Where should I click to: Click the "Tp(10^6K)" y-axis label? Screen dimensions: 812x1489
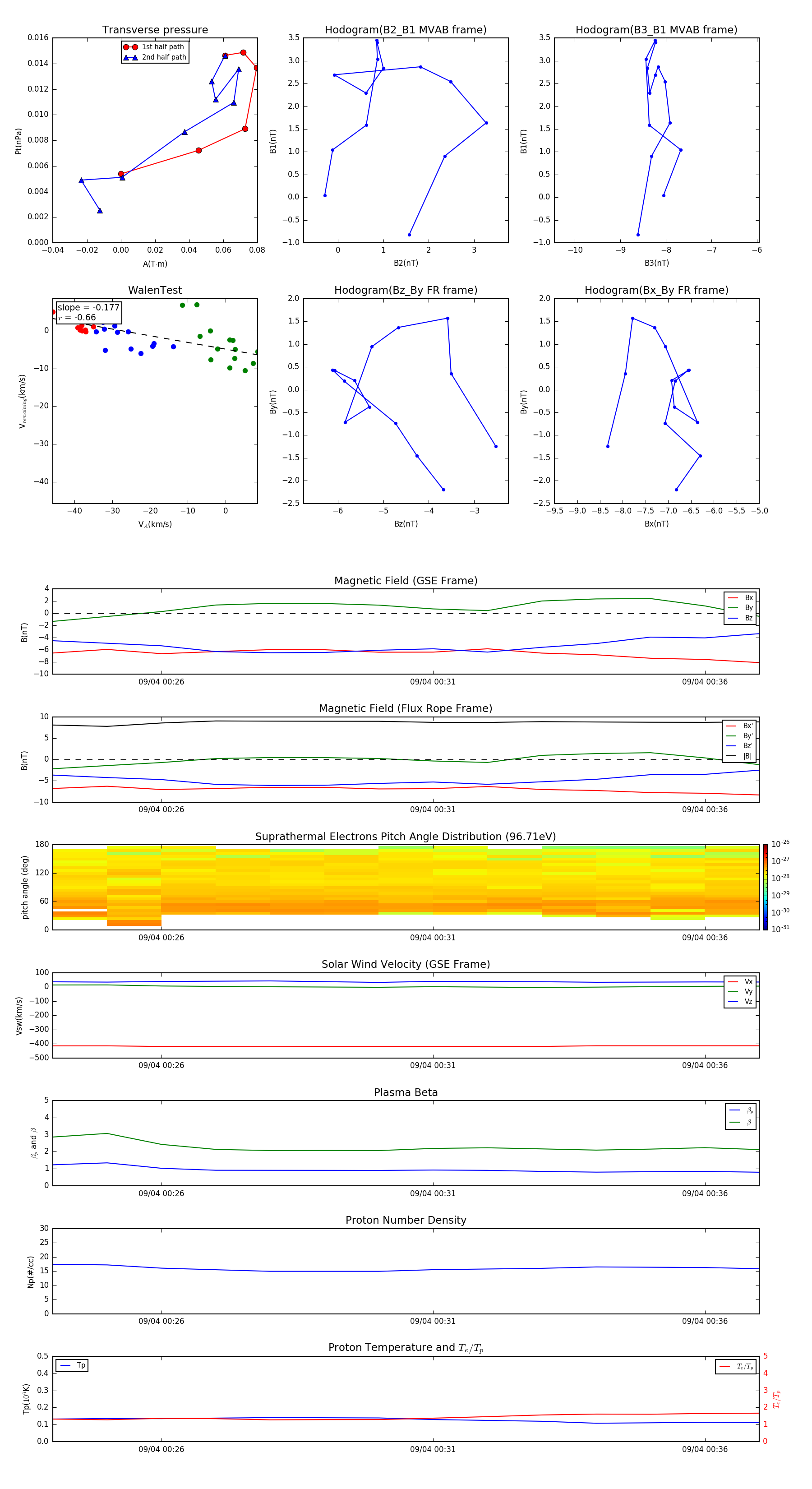tap(26, 1399)
